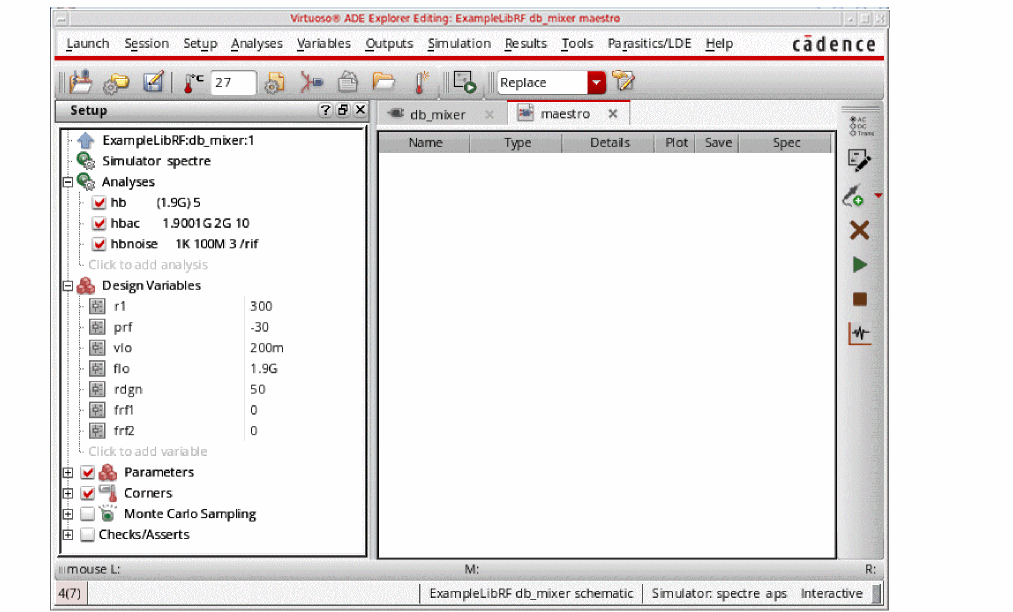
Task: Uncheck the hb analysis checkbox
Action: coord(99,203)
